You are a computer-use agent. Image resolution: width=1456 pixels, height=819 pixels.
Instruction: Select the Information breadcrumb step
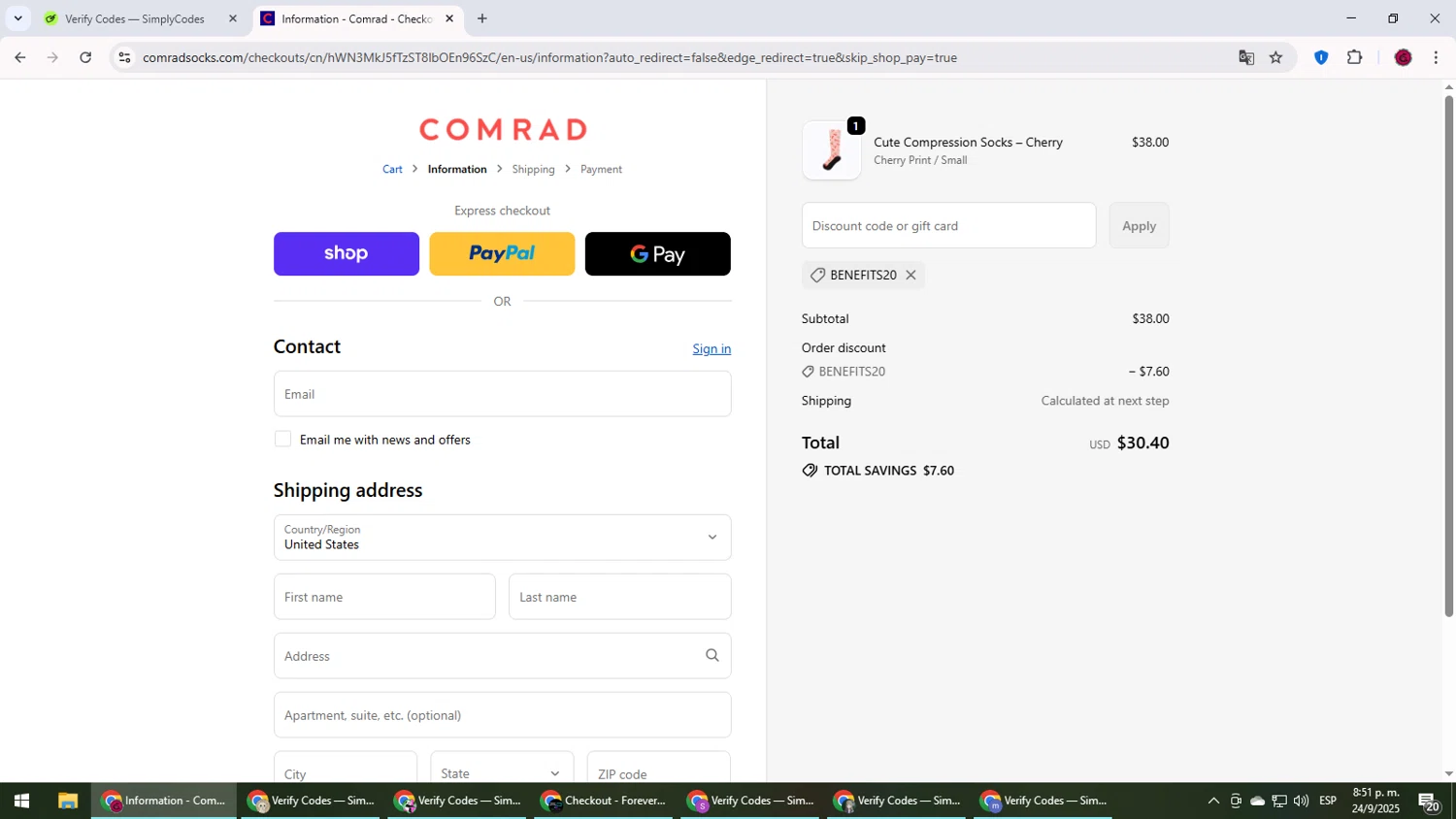tap(457, 169)
